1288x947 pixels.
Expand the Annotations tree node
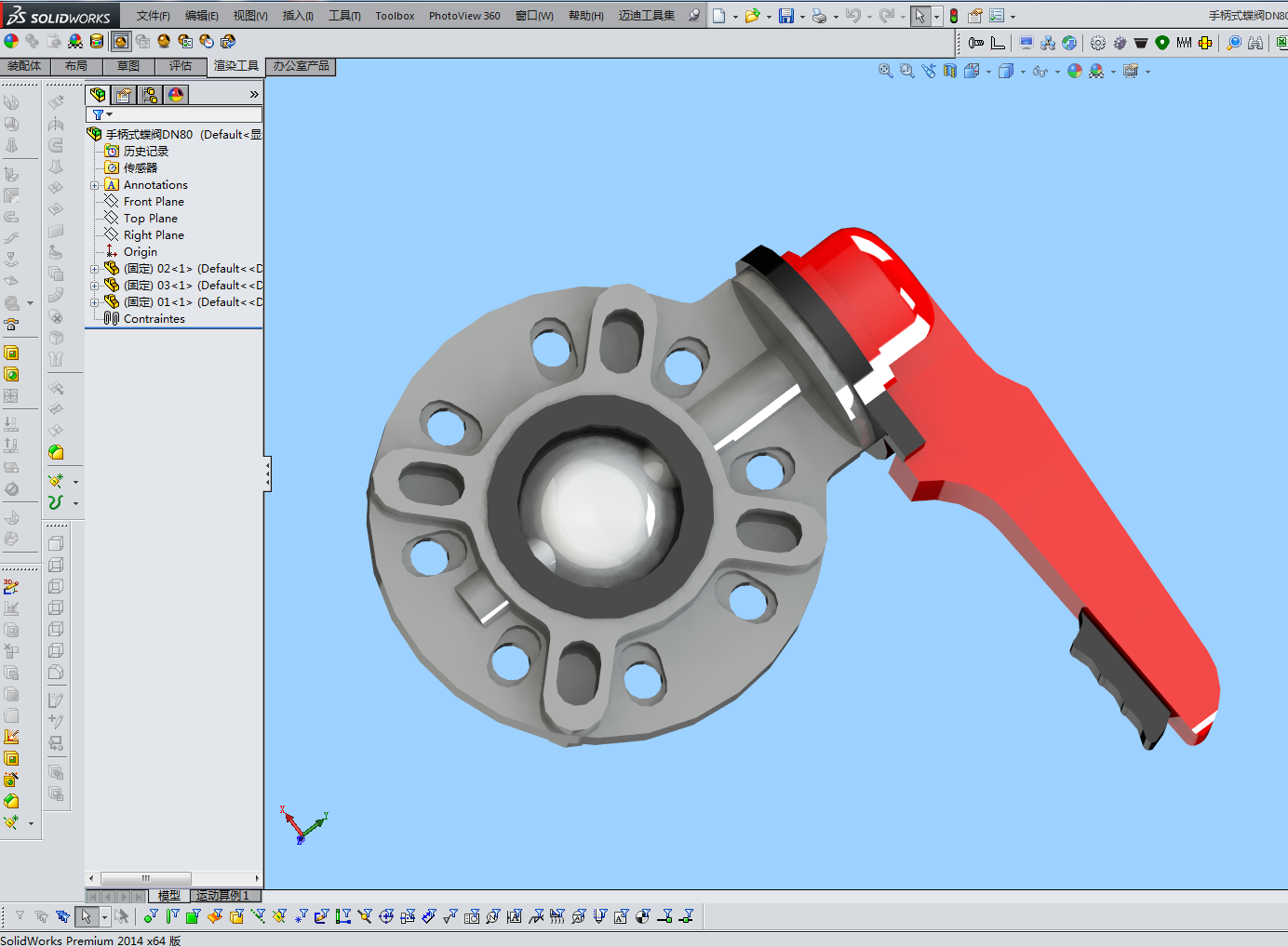pyautogui.click(x=94, y=185)
